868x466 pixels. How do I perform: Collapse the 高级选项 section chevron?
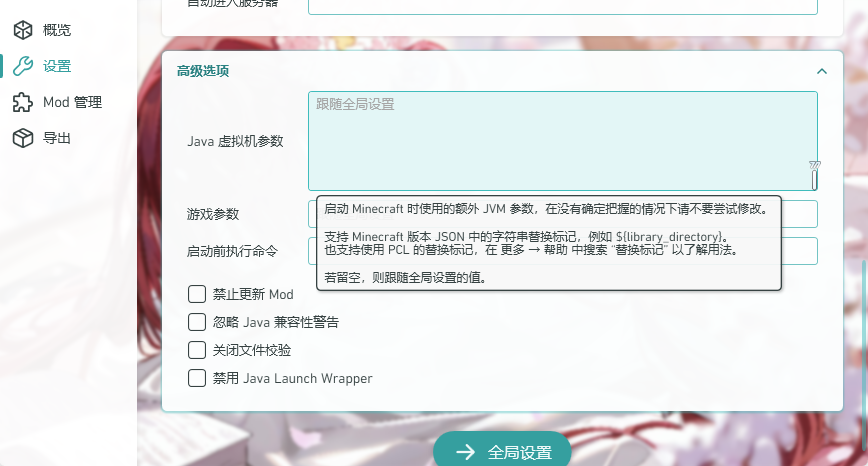pyautogui.click(x=822, y=71)
